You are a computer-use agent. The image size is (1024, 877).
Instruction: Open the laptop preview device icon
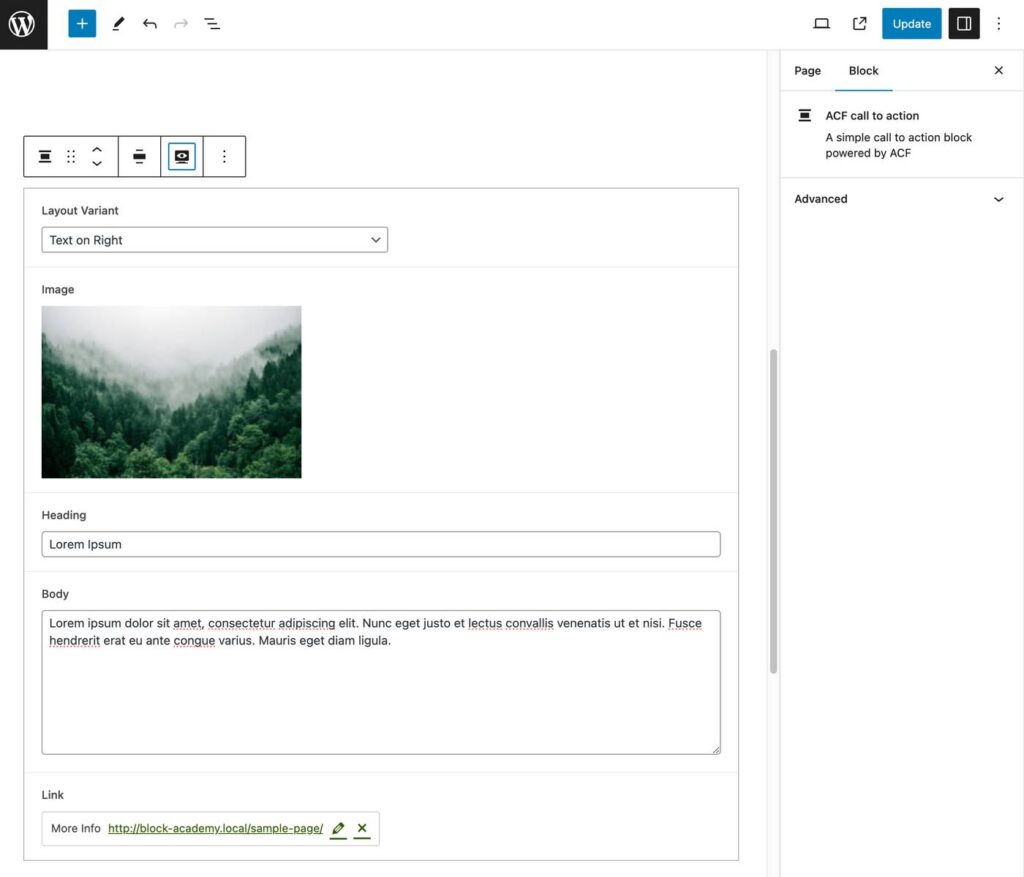(821, 24)
